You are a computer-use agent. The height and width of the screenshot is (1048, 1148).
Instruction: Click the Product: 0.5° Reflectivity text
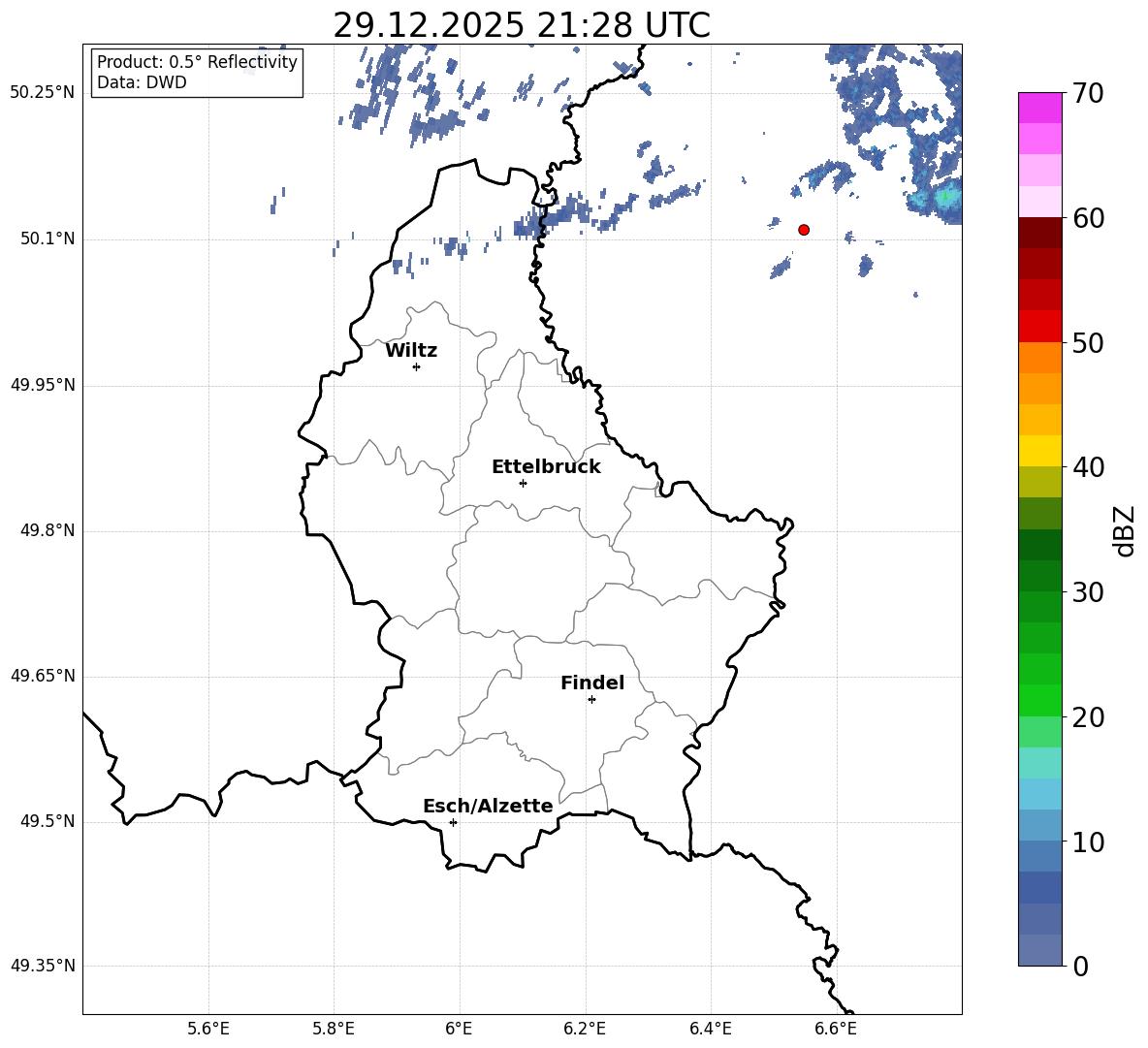pyautogui.click(x=197, y=61)
